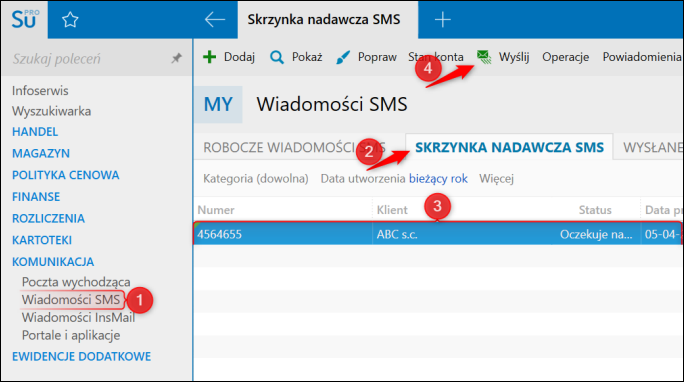Open the Powiadomienia menu
This screenshot has width=684, height=382.
click(x=642, y=57)
